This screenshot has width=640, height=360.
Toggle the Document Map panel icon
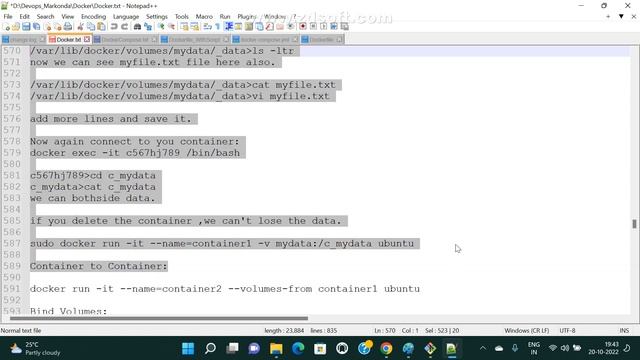[x=249, y=27]
